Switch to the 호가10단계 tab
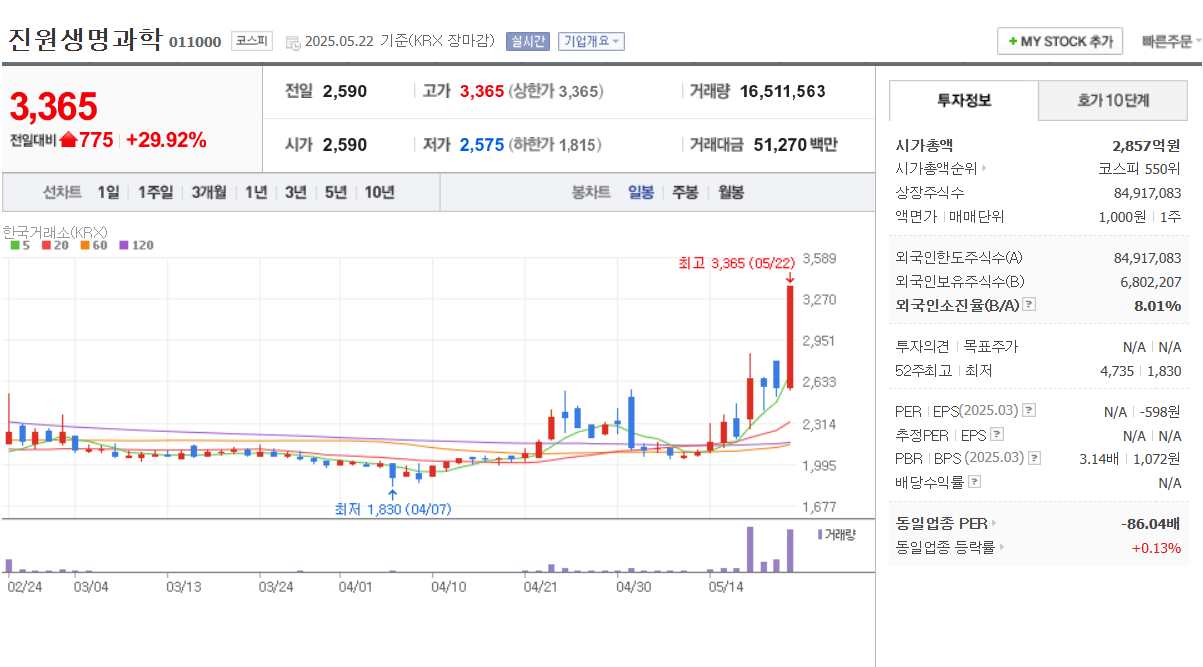This screenshot has height=667, width=1203. [x=1113, y=100]
